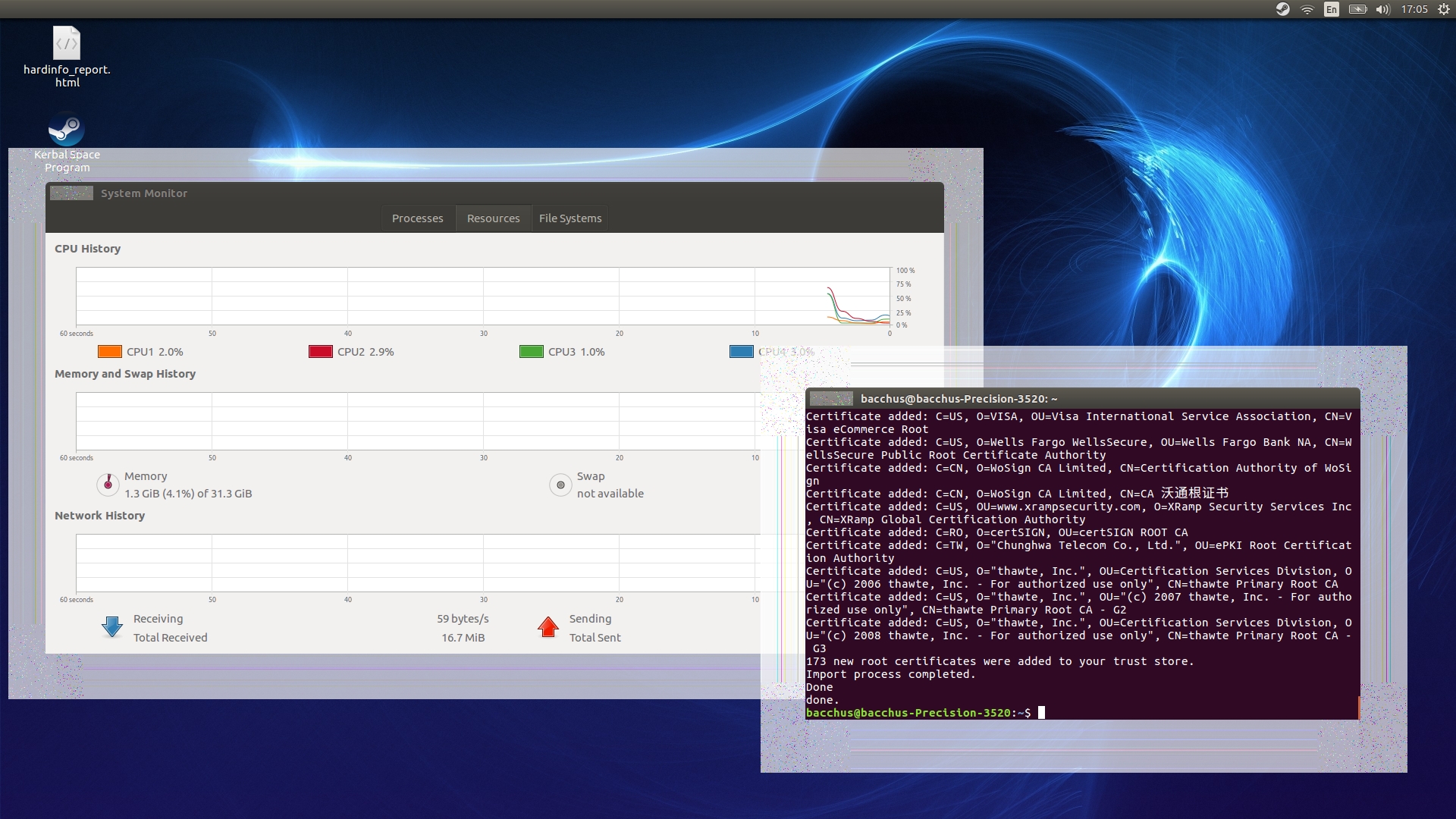Click the "Total Sent" label
Screen dimensions: 1456x819
(x=595, y=638)
